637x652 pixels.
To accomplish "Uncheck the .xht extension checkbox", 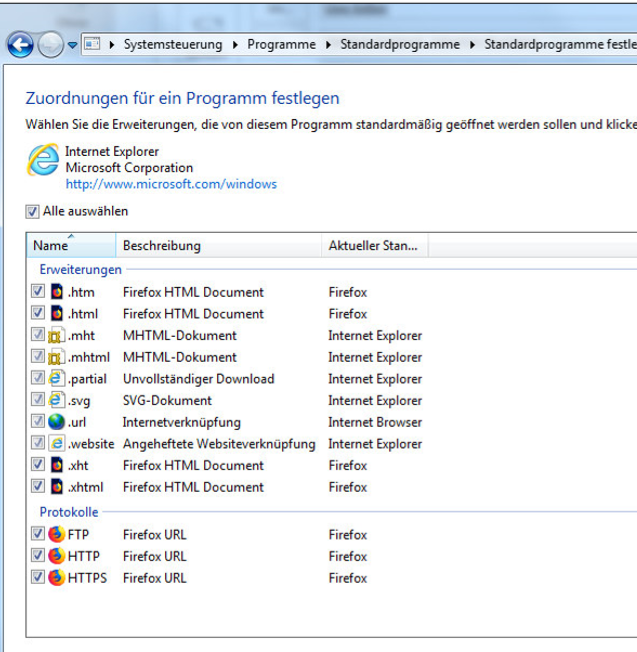I will click(38, 464).
